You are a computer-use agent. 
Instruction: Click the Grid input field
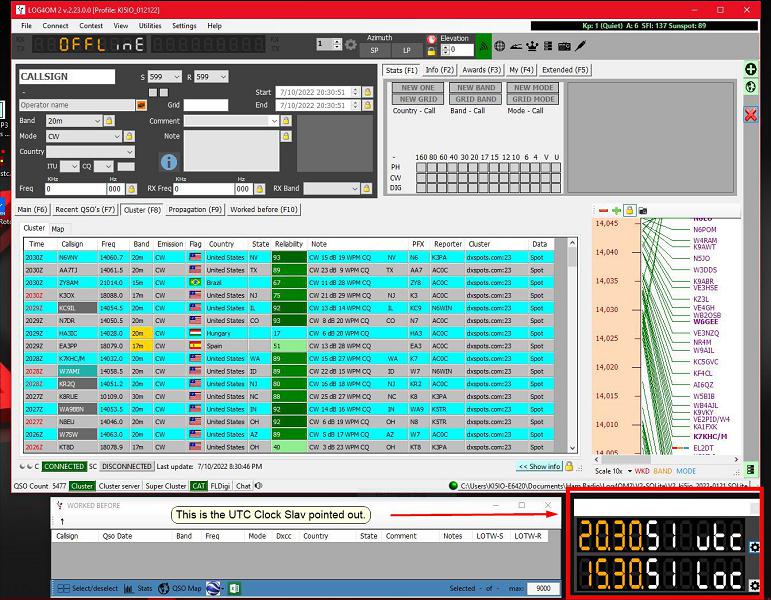click(x=206, y=105)
